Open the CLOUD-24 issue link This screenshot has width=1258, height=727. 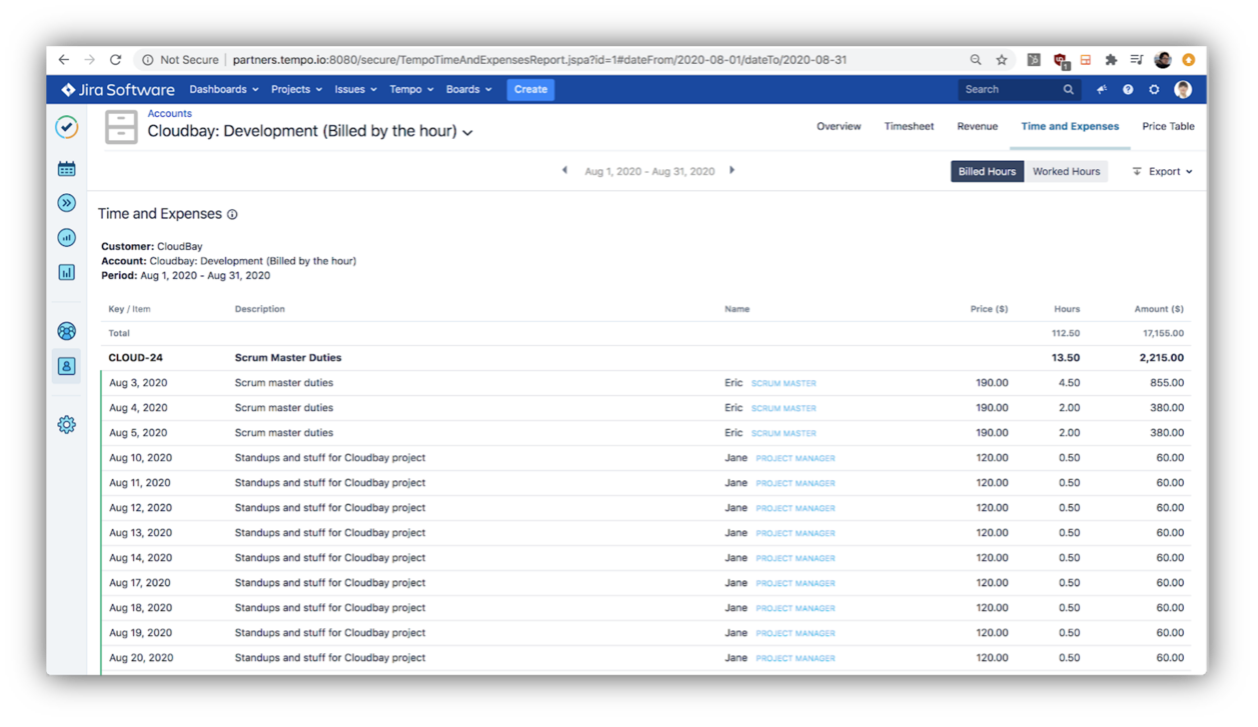point(136,358)
